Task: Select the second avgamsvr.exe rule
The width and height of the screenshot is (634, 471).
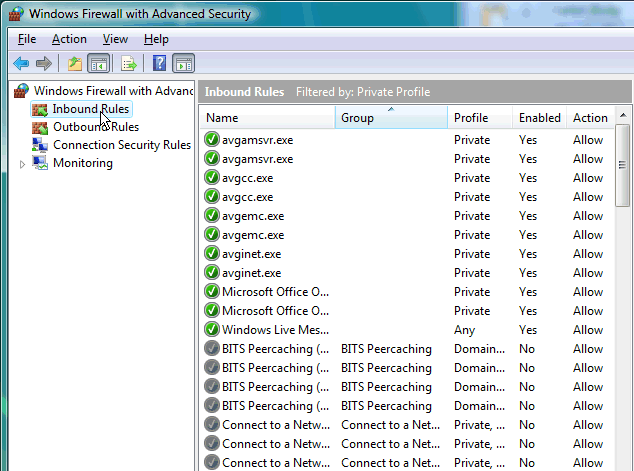Action: click(x=258, y=159)
